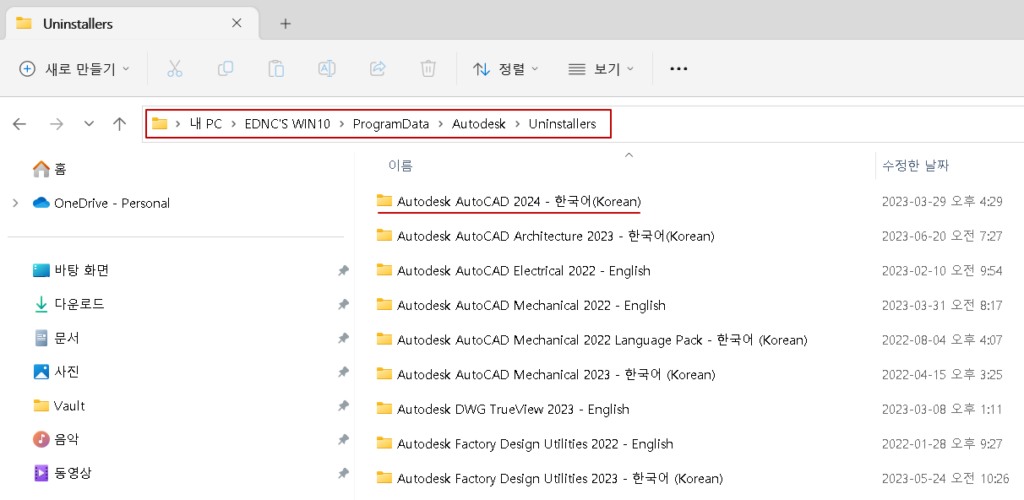Go up one folder level arrow
The width and height of the screenshot is (1024, 500).
pyautogui.click(x=119, y=124)
